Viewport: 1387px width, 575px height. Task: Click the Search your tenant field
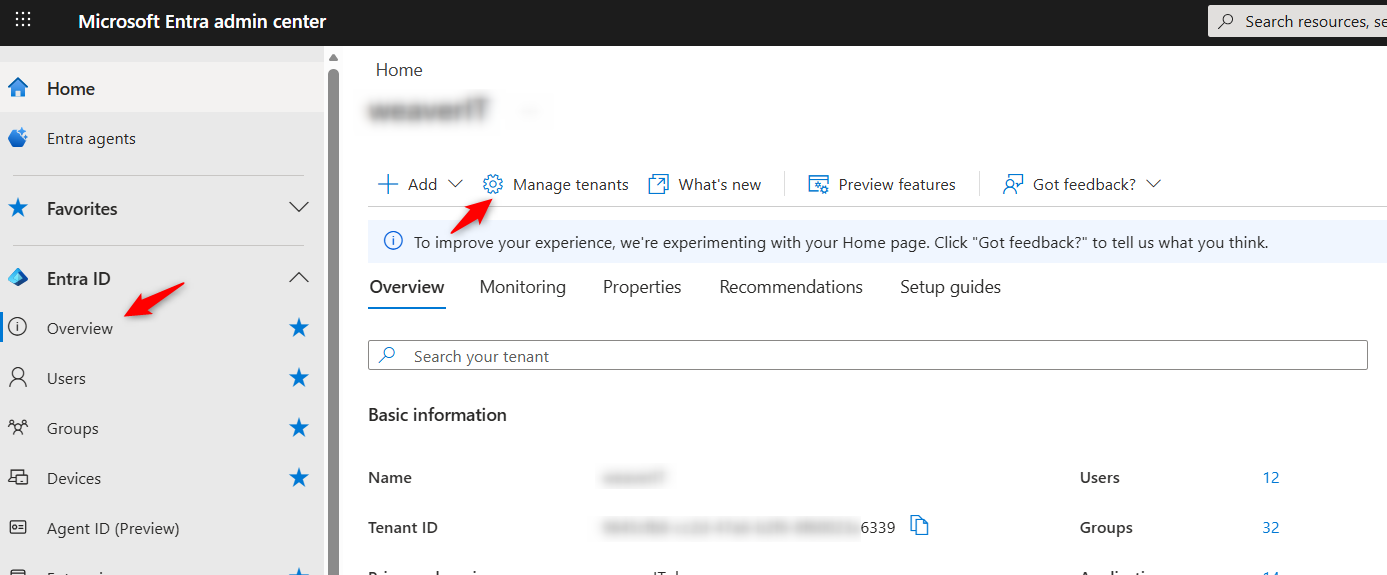pyautogui.click(x=866, y=356)
